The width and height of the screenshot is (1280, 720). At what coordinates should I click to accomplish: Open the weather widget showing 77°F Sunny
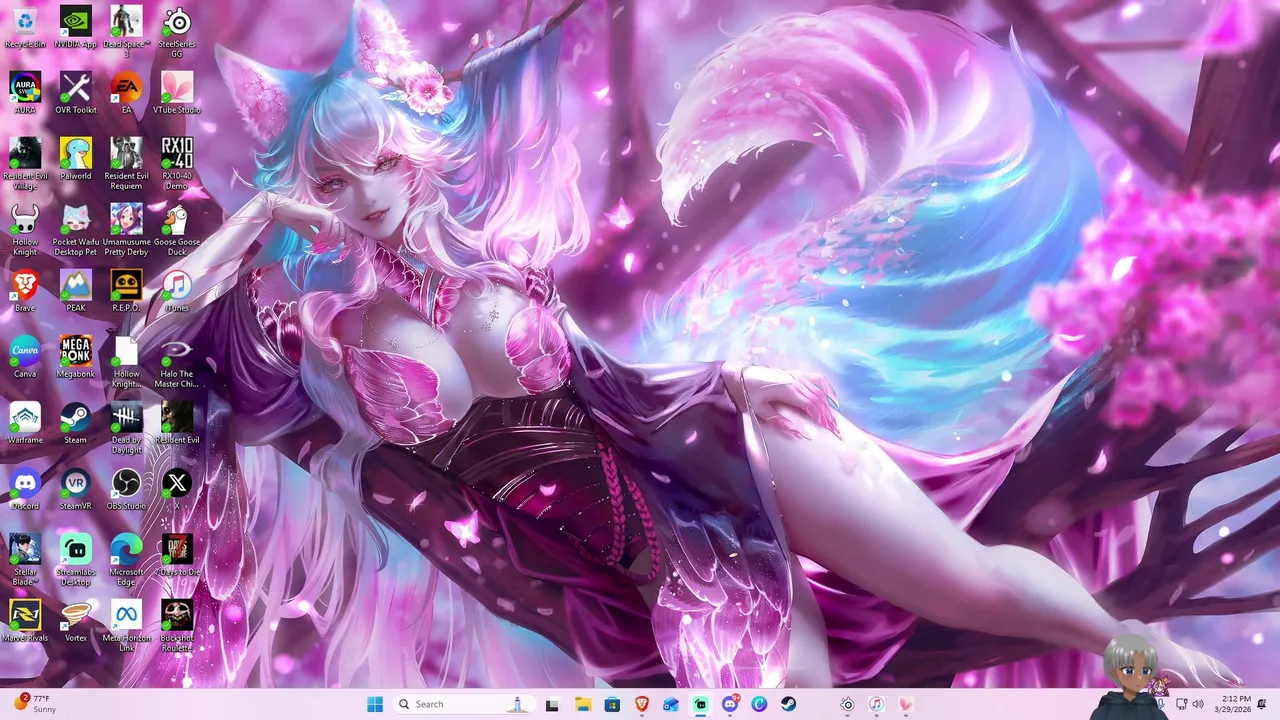coord(33,703)
